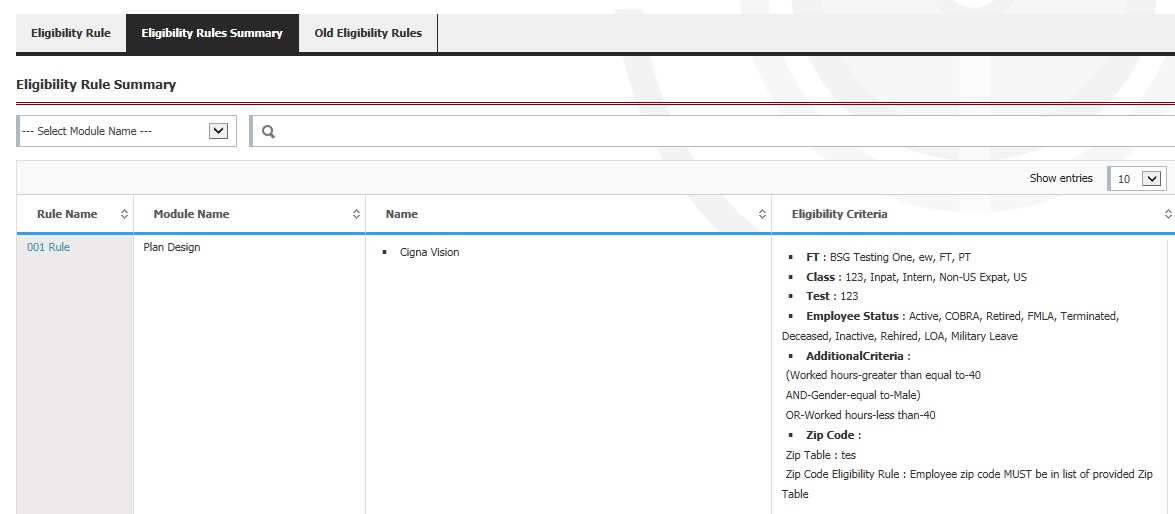Image resolution: width=1175 pixels, height=514 pixels.
Task: Click the Show entries label
Action: [x=1061, y=178]
